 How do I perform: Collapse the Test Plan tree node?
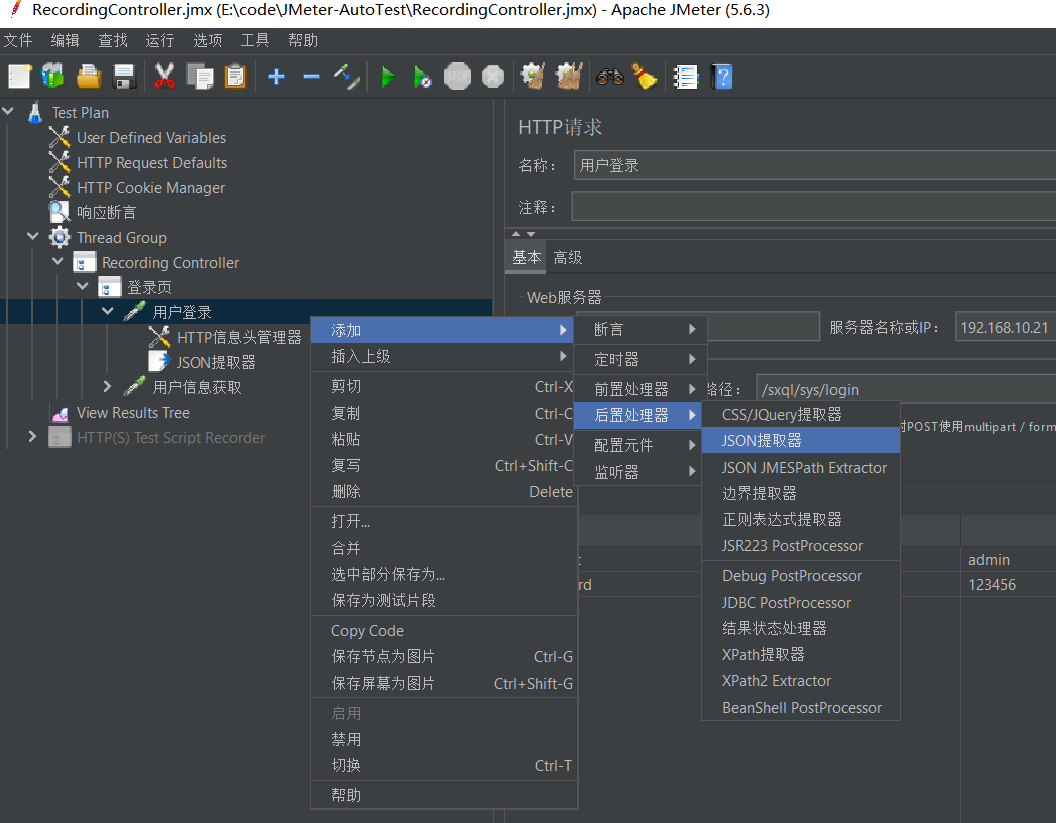click(8, 111)
